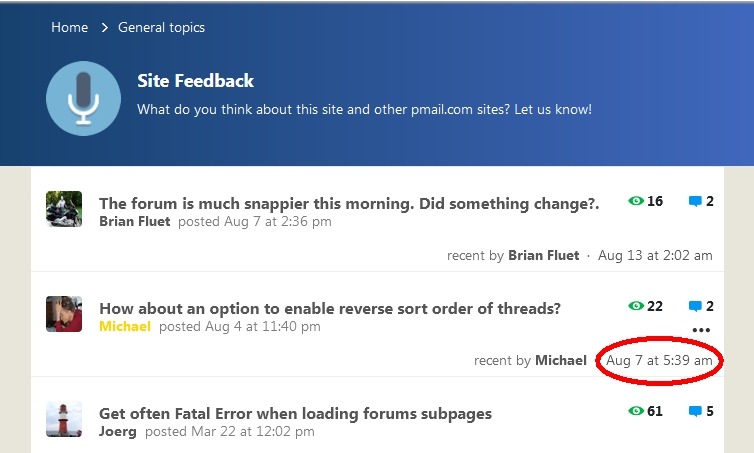This screenshot has width=754, height=453.
Task: Click the views eye icon showing 16
Action: coord(635,201)
